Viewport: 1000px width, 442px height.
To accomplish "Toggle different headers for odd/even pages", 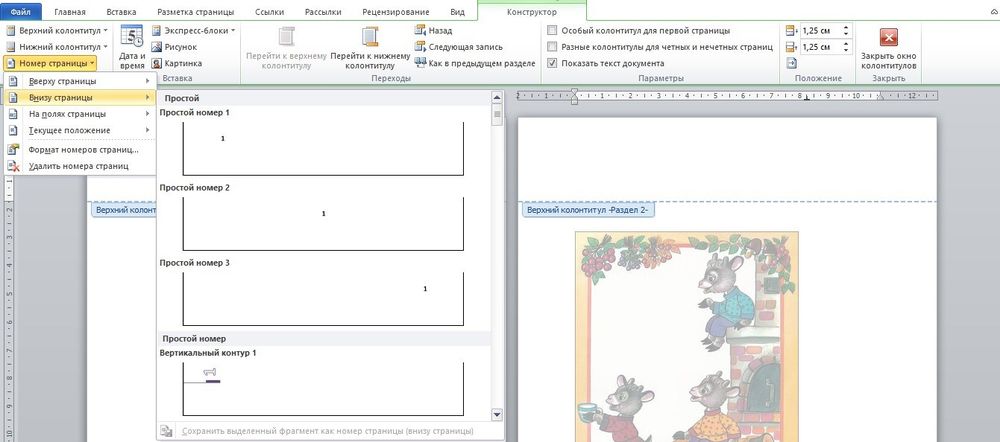I will (x=553, y=47).
